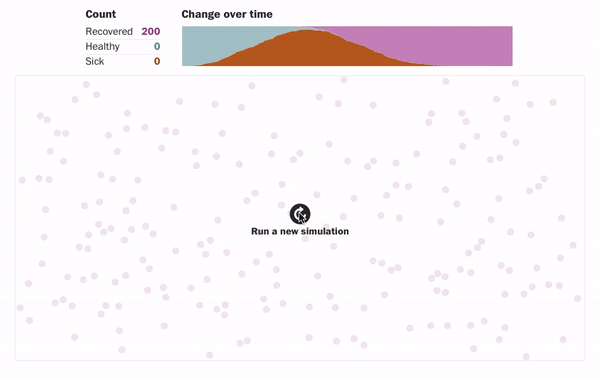Click the Recovered label in Count
Image resolution: width=600 pixels, height=378 pixels.
109,31
